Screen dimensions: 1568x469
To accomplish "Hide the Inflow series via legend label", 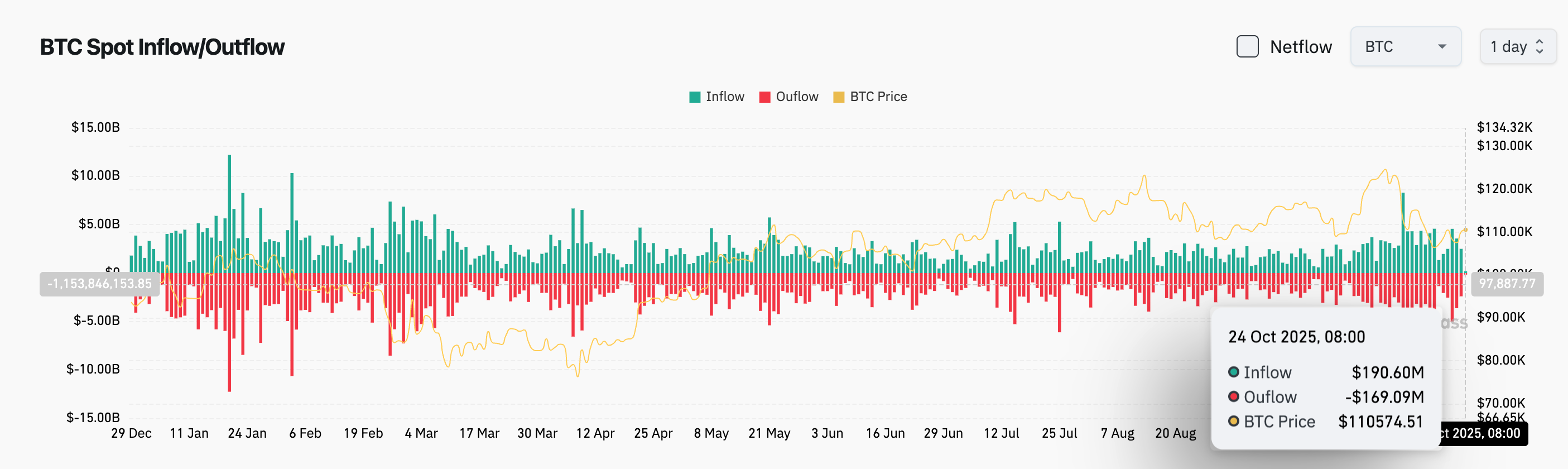I will coord(724,97).
